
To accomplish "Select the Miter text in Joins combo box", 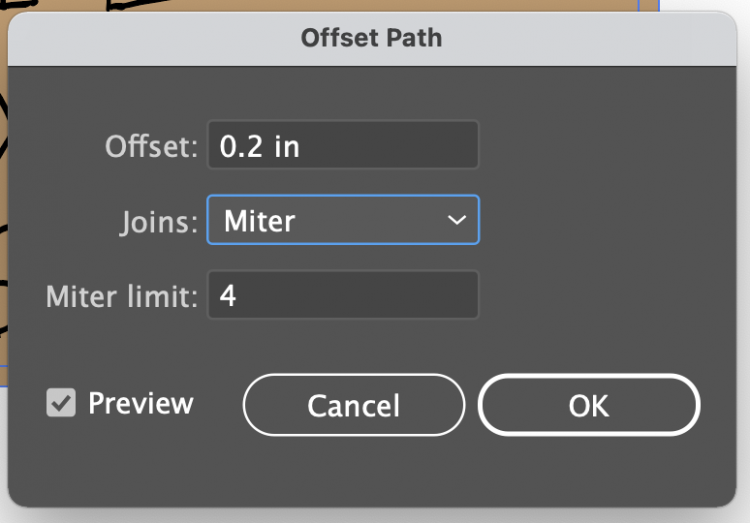I will click(x=259, y=221).
